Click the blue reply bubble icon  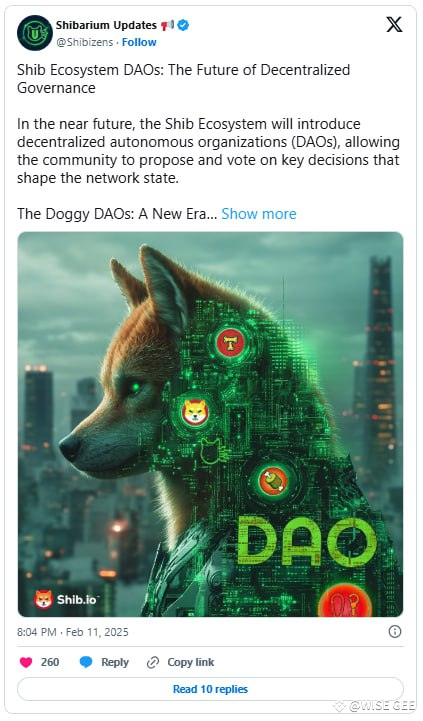coord(86,662)
